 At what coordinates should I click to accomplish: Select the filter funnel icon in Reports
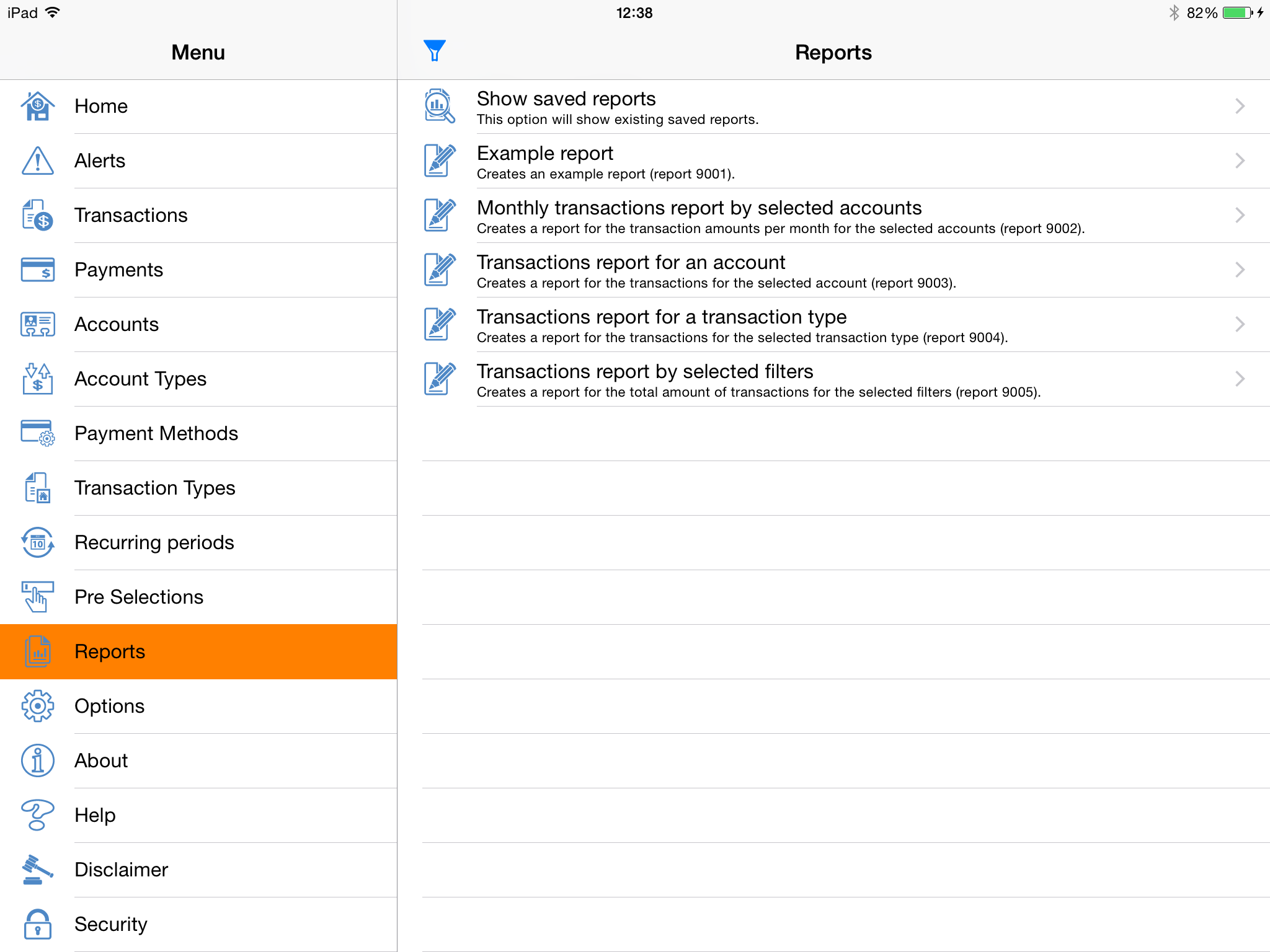(434, 50)
